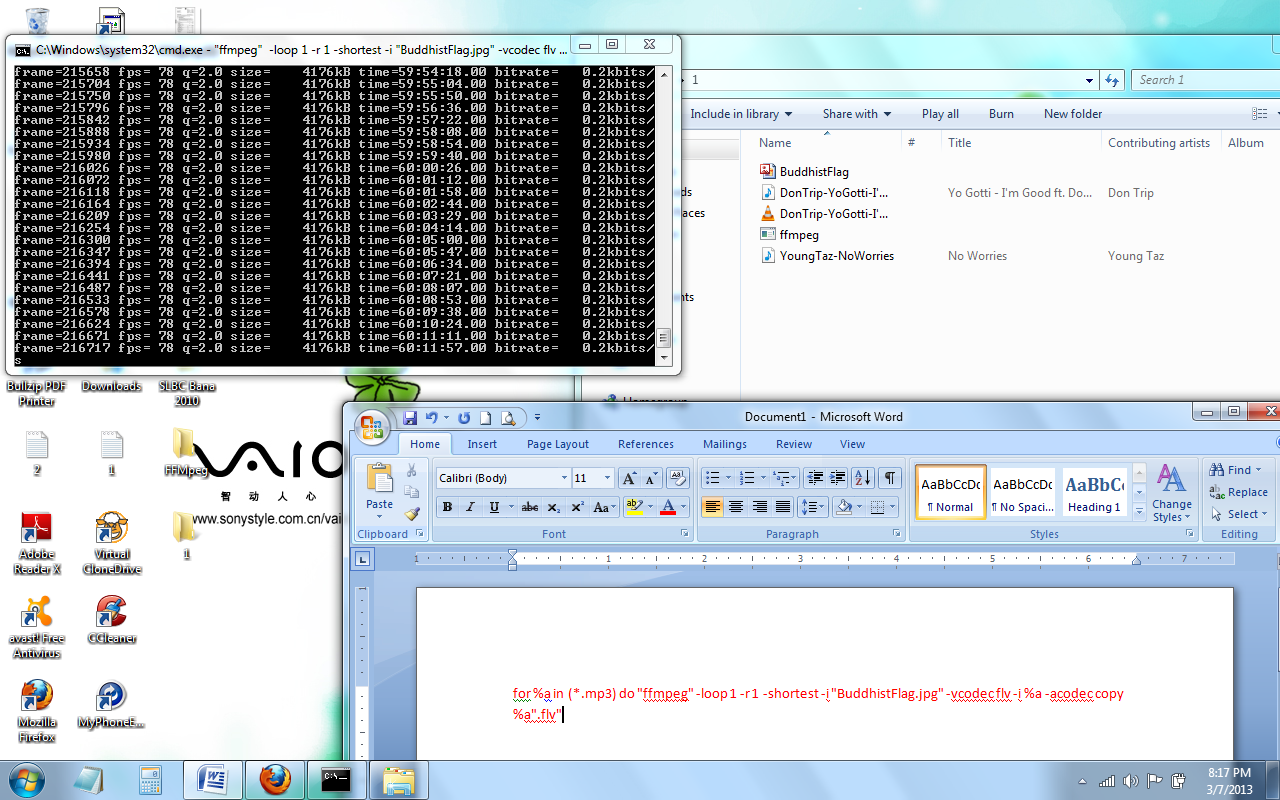
Task: Shrink the font size in Word
Action: tap(651, 478)
